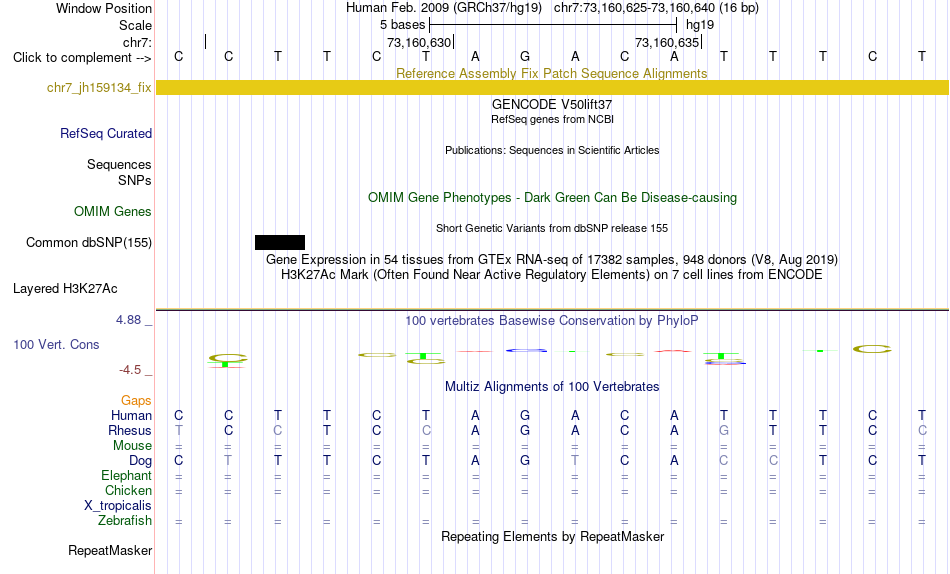The image size is (950, 574).
Task: Click the G base in the reference sequence row
Action: 525,56
